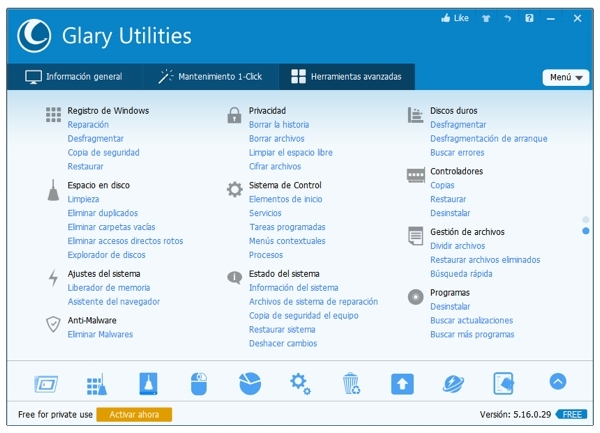
Task: Select the Herramientas avanzadas tab
Action: tap(346, 77)
